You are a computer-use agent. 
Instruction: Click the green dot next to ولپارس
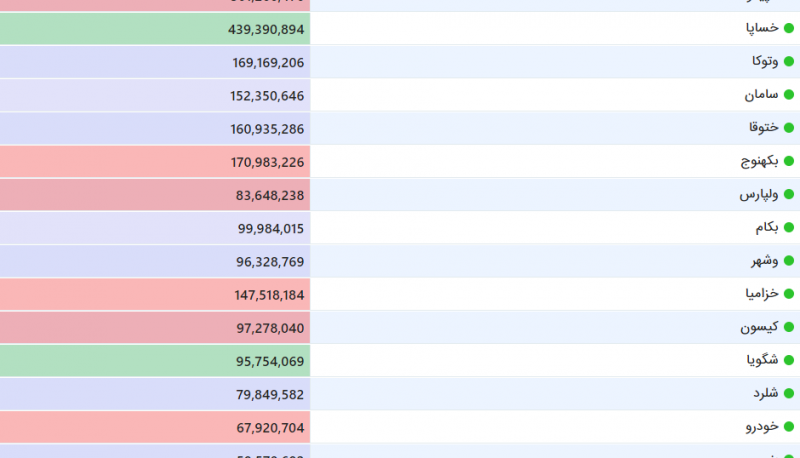pos(789,194)
